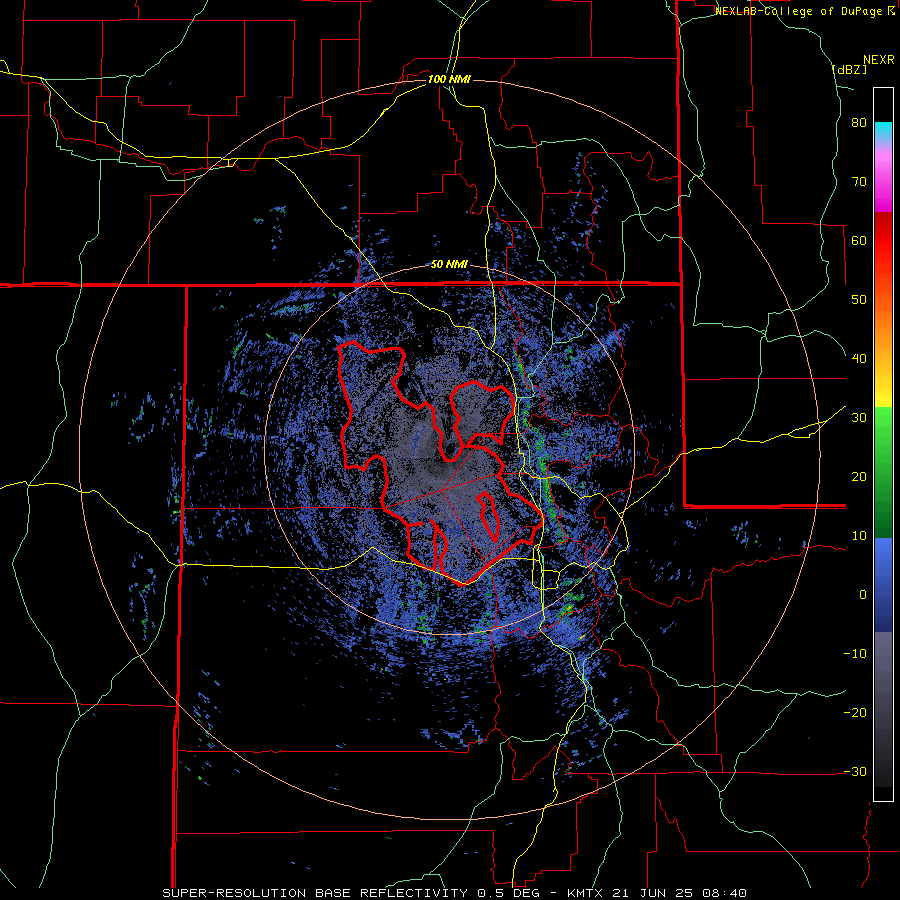The image size is (900, 900).
Task: Click the 0 value on the dBZ scale
Action: pyautogui.click(x=863, y=595)
